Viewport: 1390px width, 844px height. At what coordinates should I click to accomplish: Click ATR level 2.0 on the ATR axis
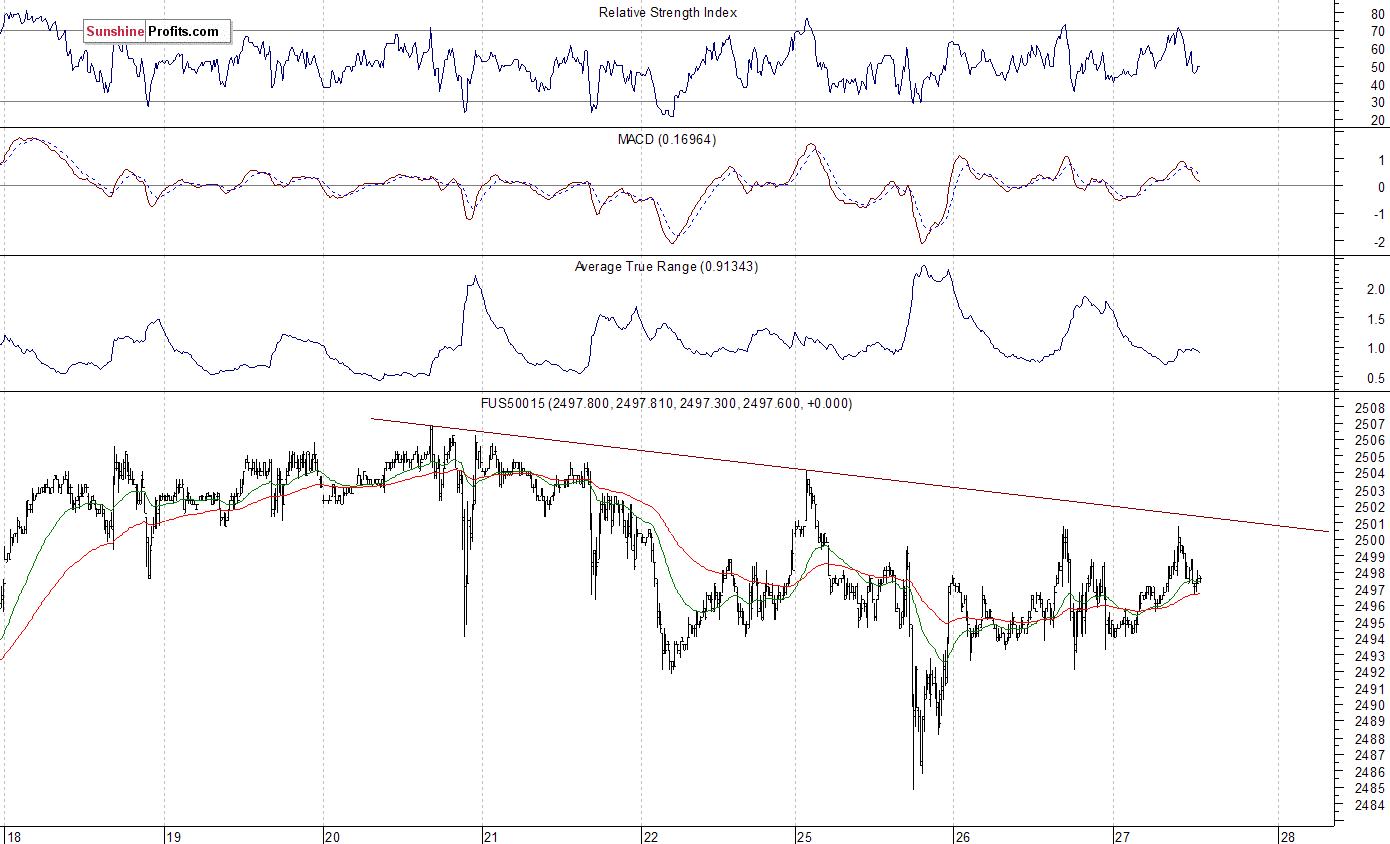1376,290
